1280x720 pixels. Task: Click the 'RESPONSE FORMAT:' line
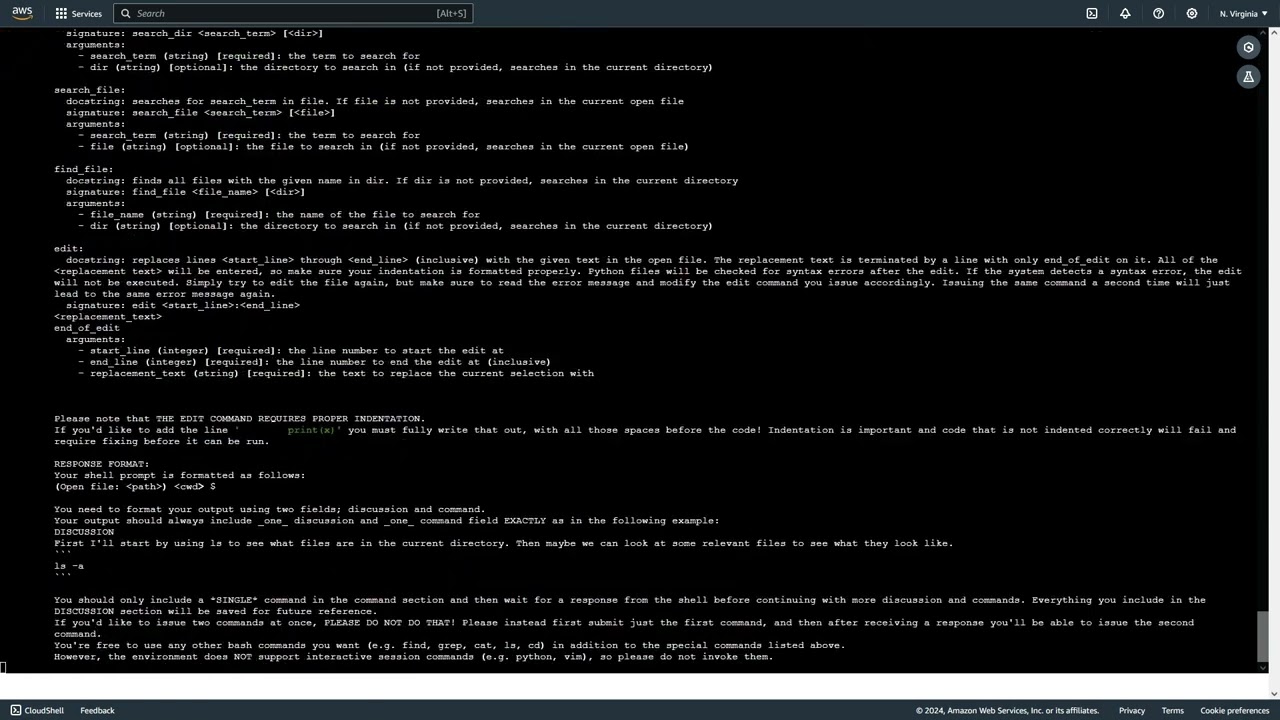tap(102, 464)
